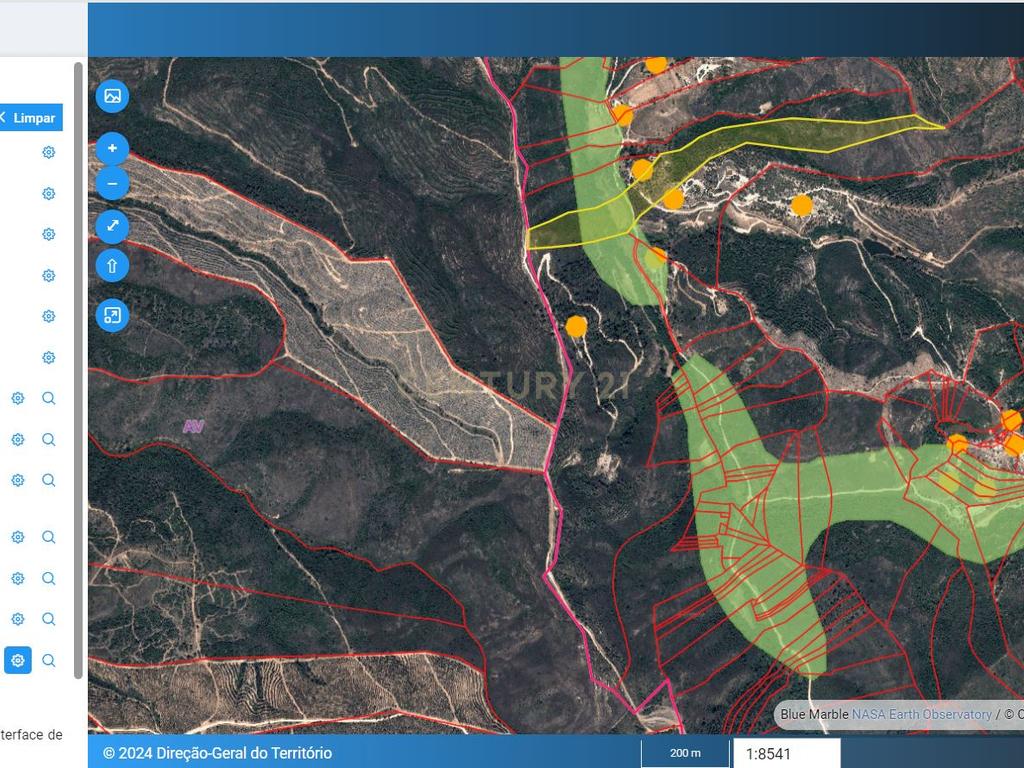1024x768 pixels.
Task: Click the topmost magnifier icon in sidebar
Action: (48, 398)
